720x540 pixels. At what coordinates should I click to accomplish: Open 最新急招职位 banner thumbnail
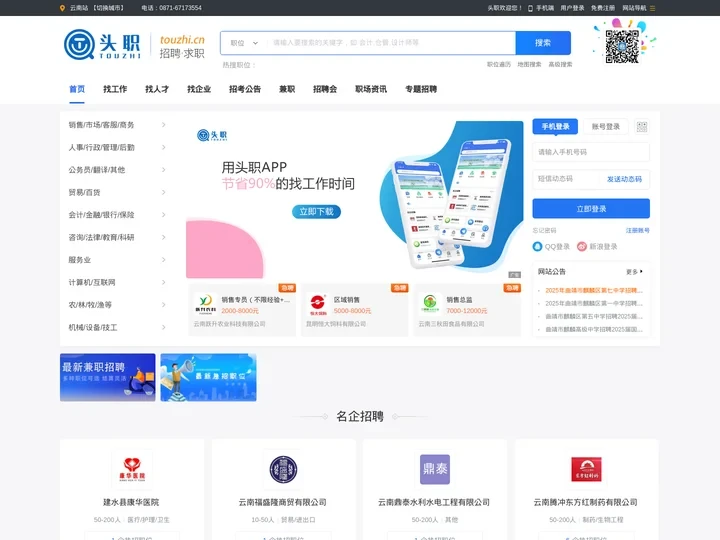(x=208, y=377)
